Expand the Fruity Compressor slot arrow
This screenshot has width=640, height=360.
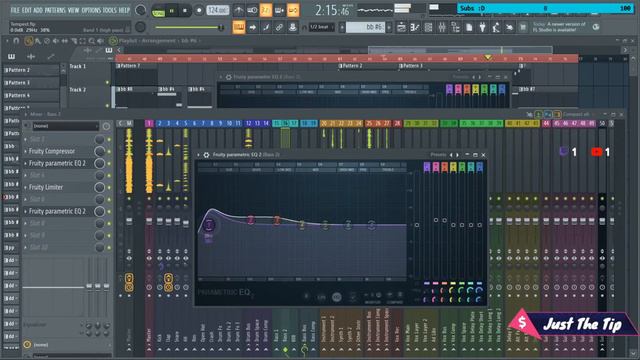click(26, 151)
